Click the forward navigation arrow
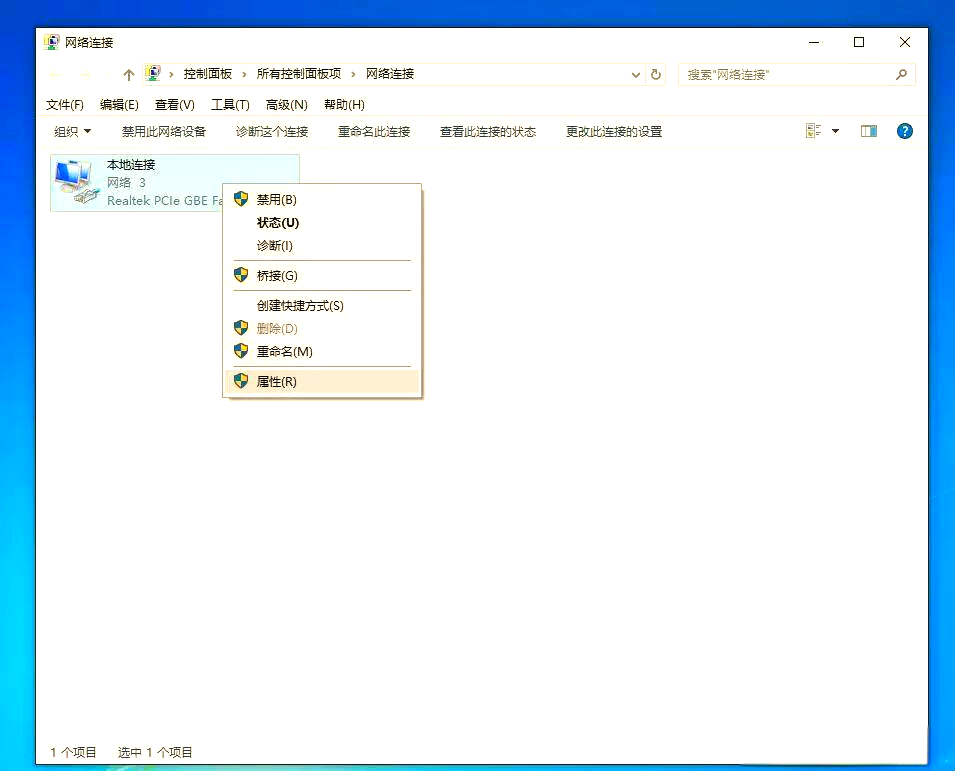Screen dimensions: 955x771 pyautogui.click(x=85, y=75)
